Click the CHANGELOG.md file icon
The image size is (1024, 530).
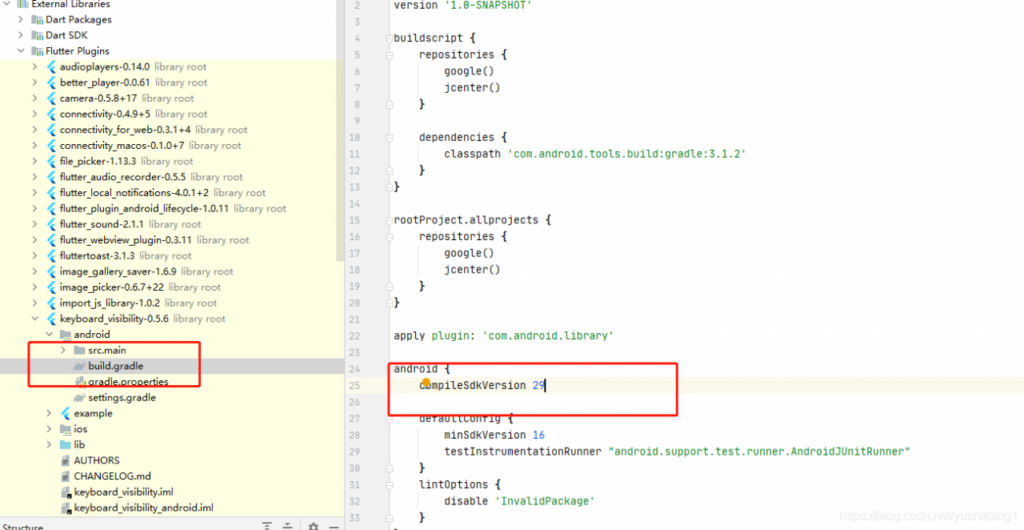65,476
